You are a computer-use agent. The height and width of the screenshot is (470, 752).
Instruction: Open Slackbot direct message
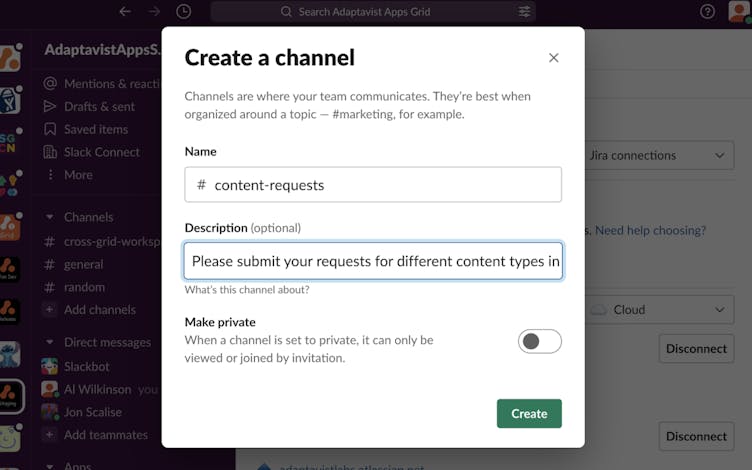point(76,367)
